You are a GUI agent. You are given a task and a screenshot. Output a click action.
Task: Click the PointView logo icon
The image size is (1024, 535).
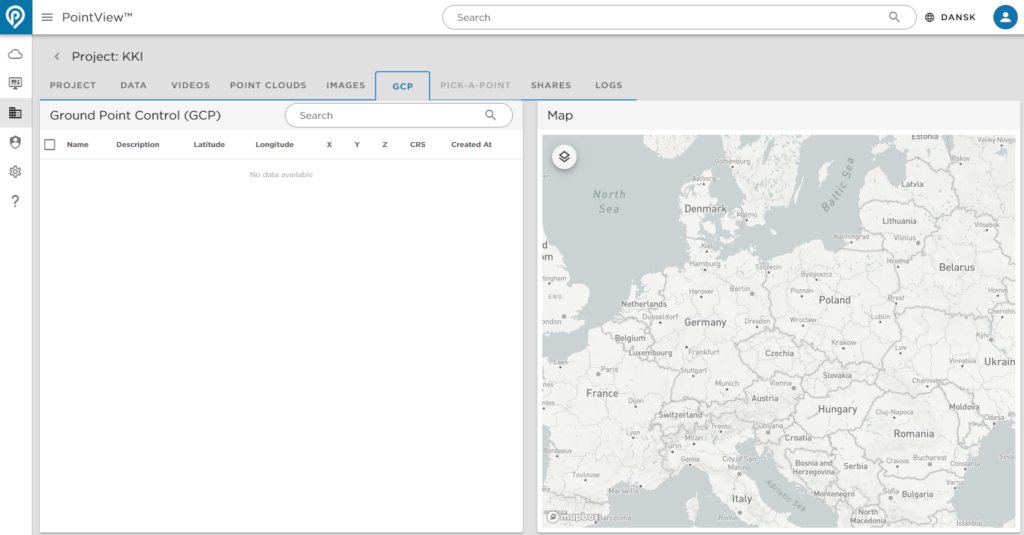[x=16, y=17]
